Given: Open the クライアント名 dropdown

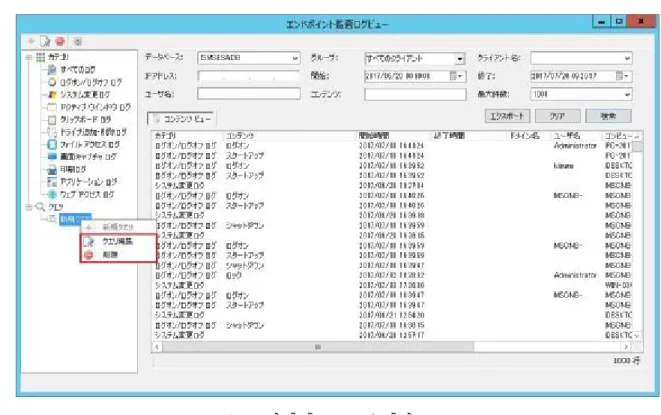Looking at the screenshot, I should pyautogui.click(x=627, y=58).
